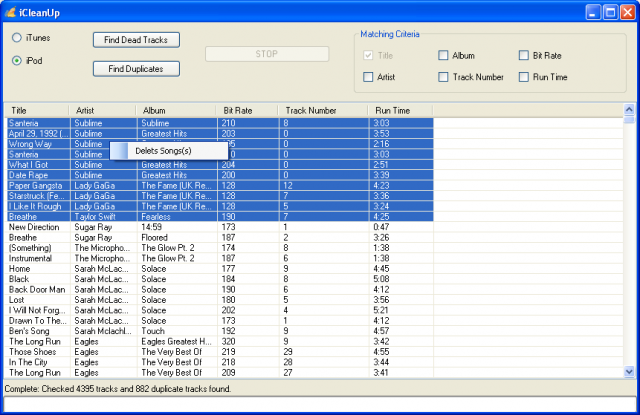Select the In The City track row
The width and height of the screenshot is (640, 415).
coord(220,362)
